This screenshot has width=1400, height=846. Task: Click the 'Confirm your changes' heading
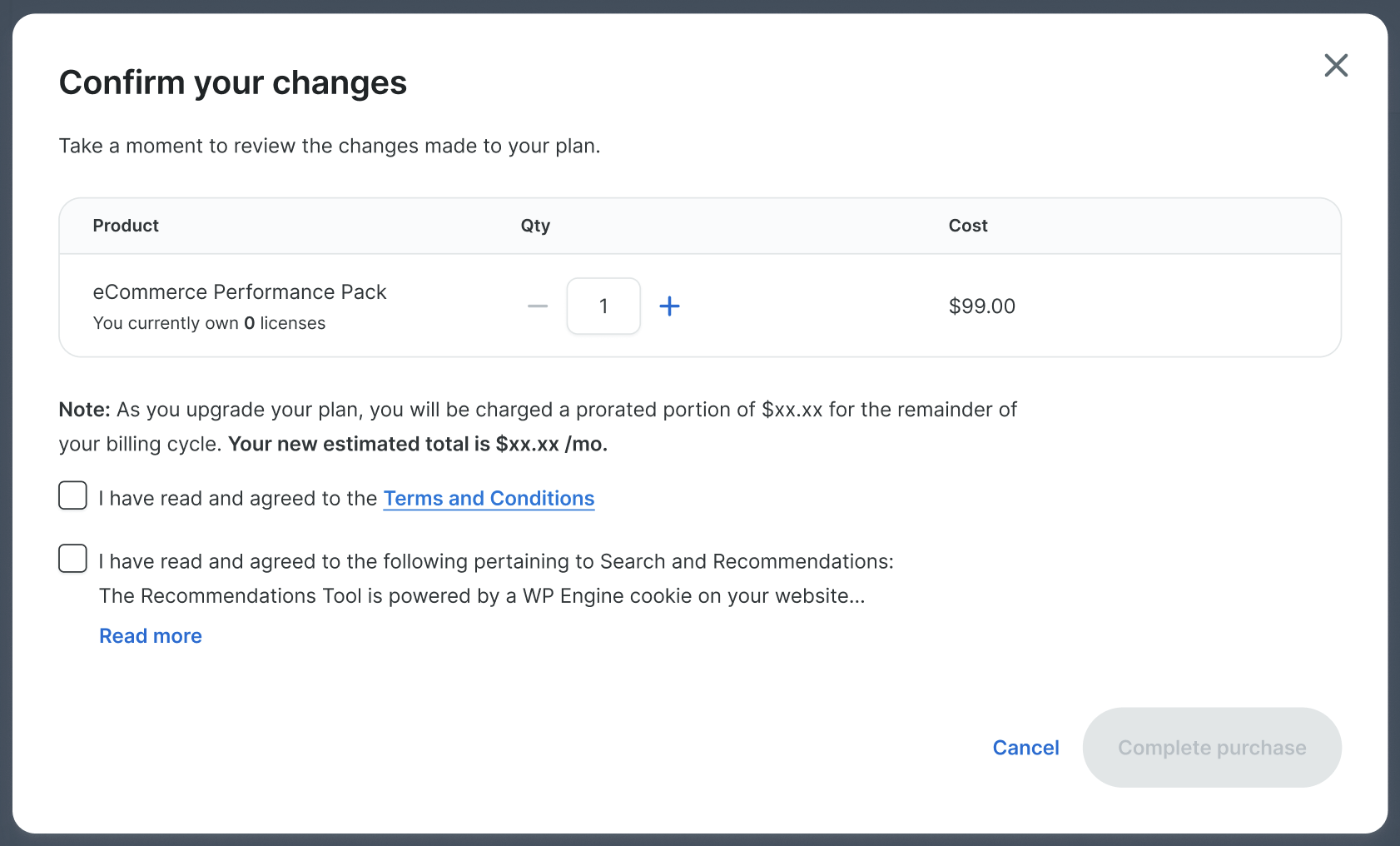point(233,82)
